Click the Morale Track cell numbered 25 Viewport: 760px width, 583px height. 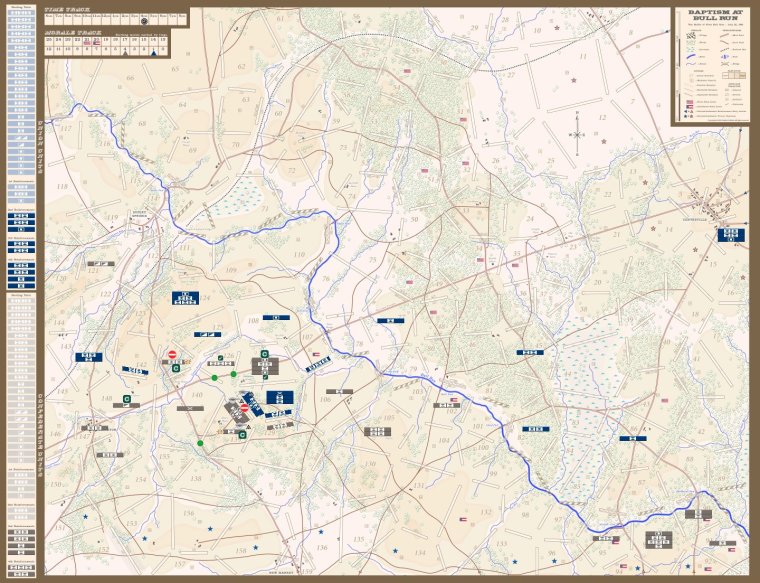[x=49, y=41]
